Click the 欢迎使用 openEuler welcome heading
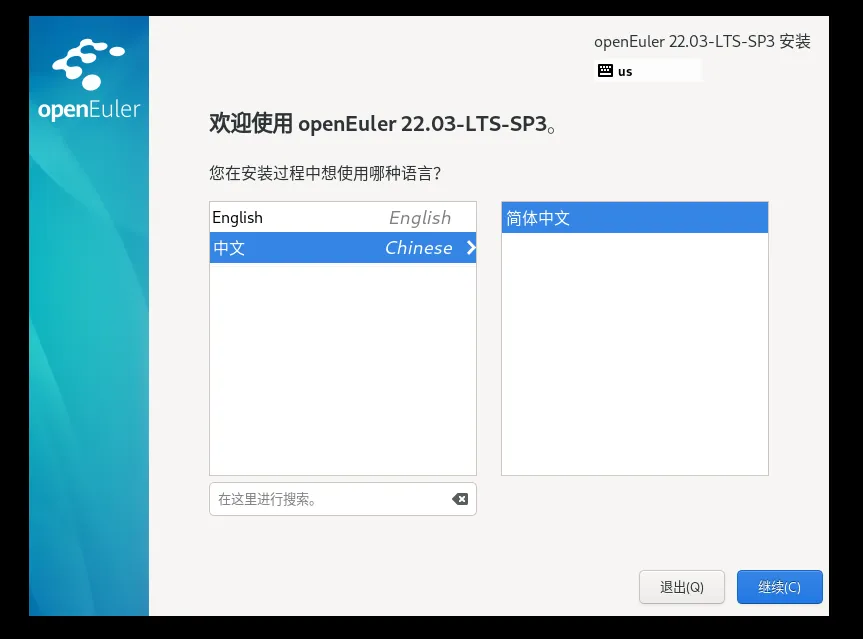This screenshot has width=863, height=639. point(383,124)
